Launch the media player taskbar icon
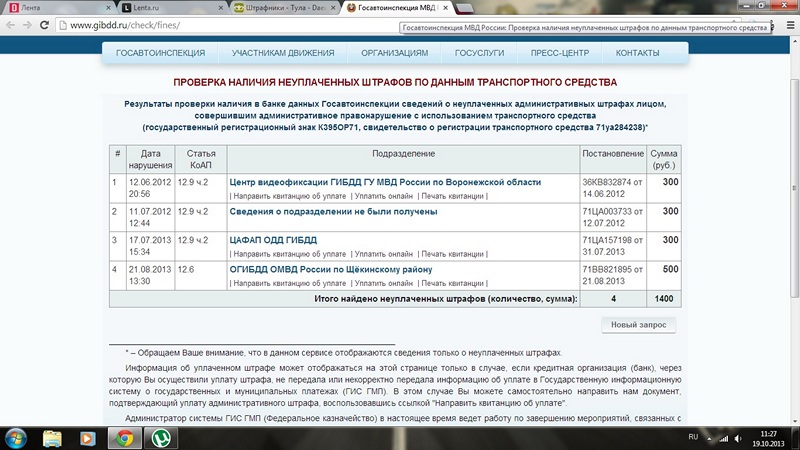This screenshot has width=800, height=450. coord(87,437)
